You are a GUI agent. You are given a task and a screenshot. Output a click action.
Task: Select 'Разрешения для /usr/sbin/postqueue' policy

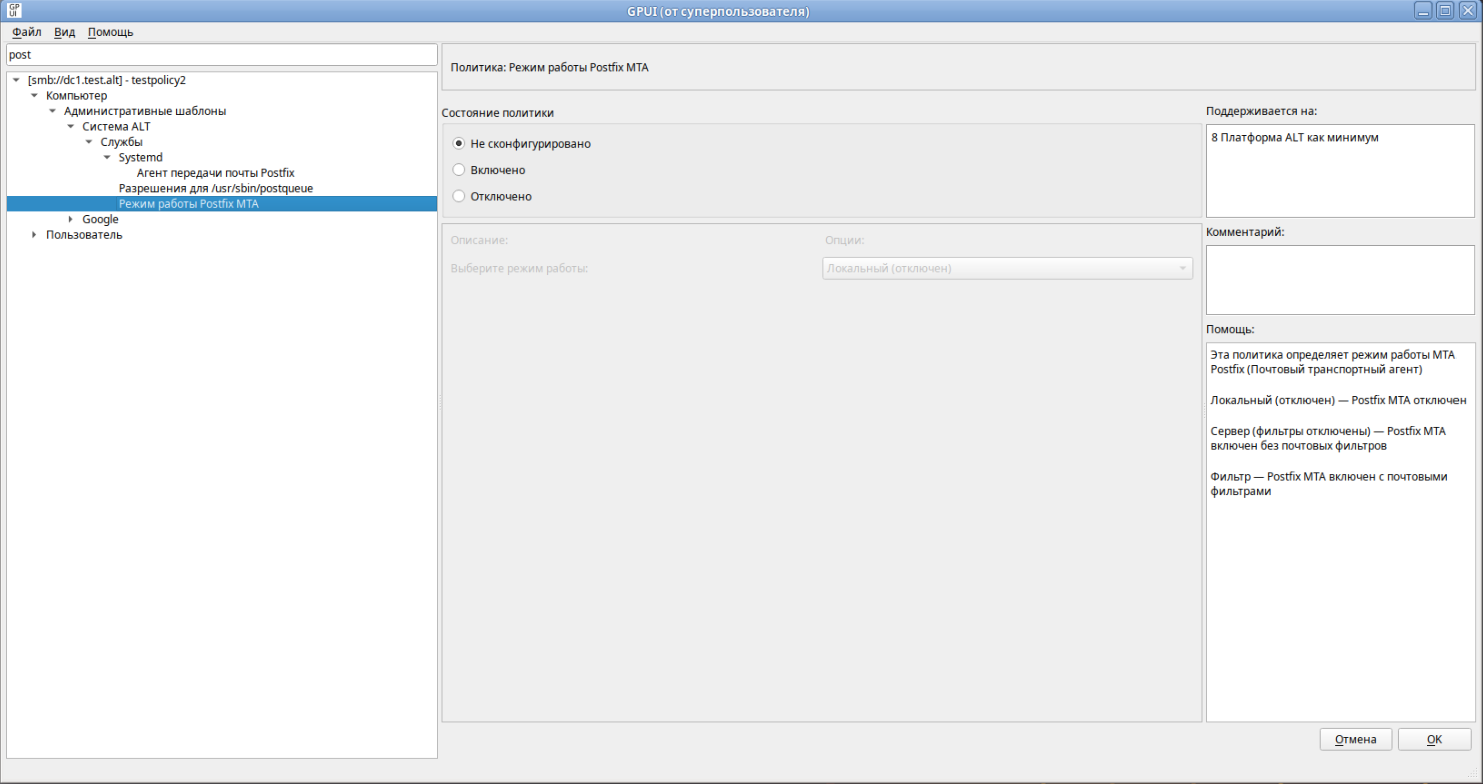coord(216,188)
